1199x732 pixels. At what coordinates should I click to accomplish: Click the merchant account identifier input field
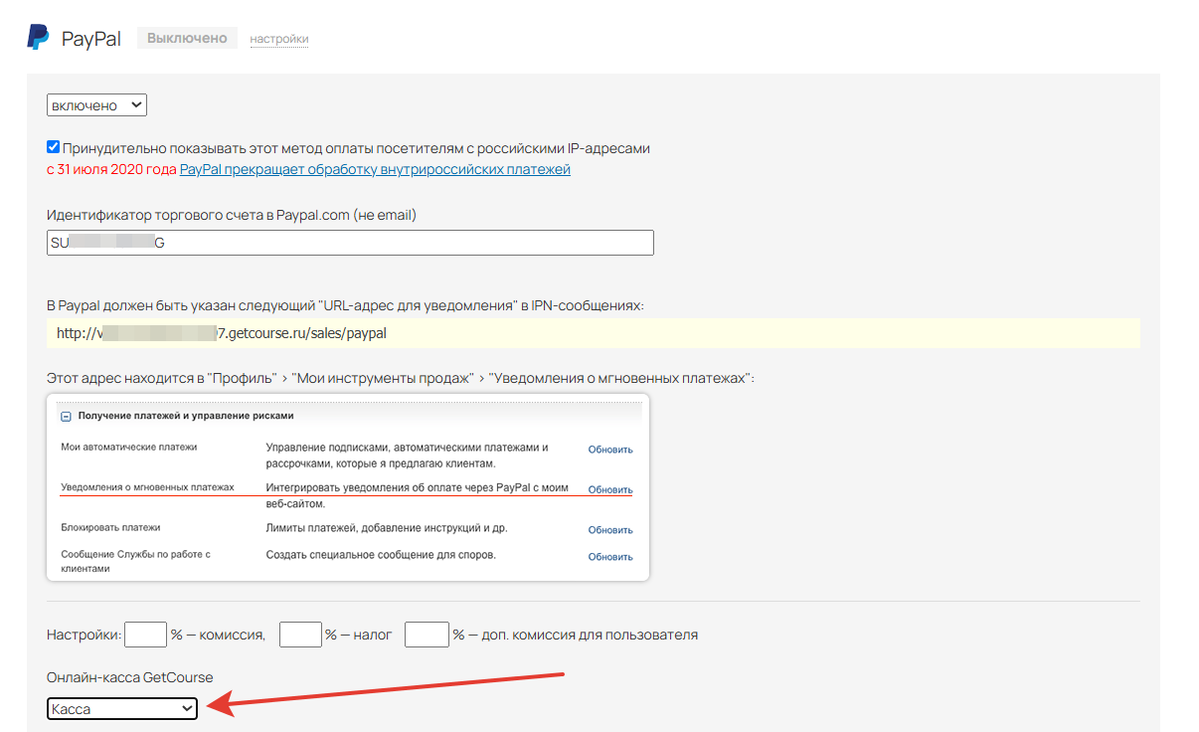(x=350, y=242)
